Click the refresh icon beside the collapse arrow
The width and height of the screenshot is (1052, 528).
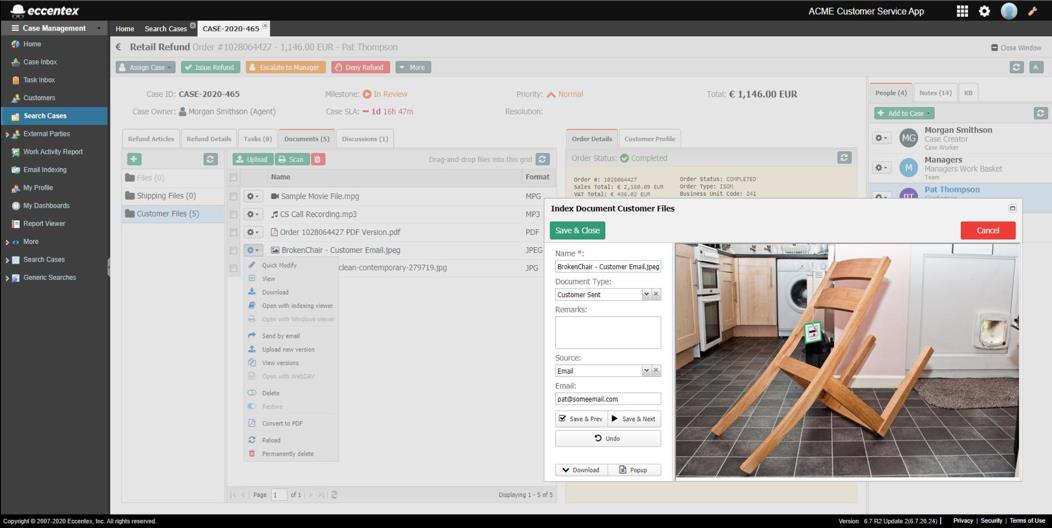[1016, 67]
